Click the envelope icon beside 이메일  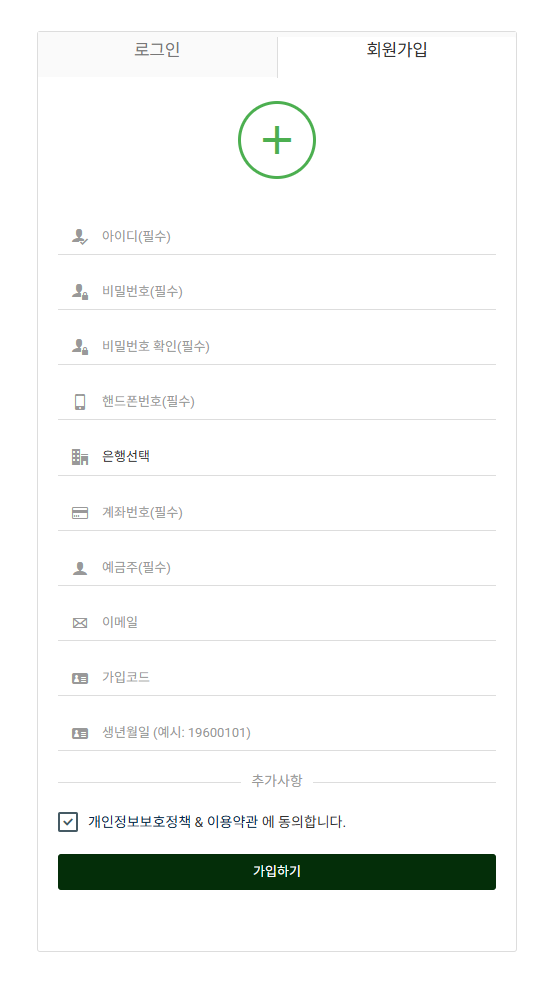click(x=80, y=623)
